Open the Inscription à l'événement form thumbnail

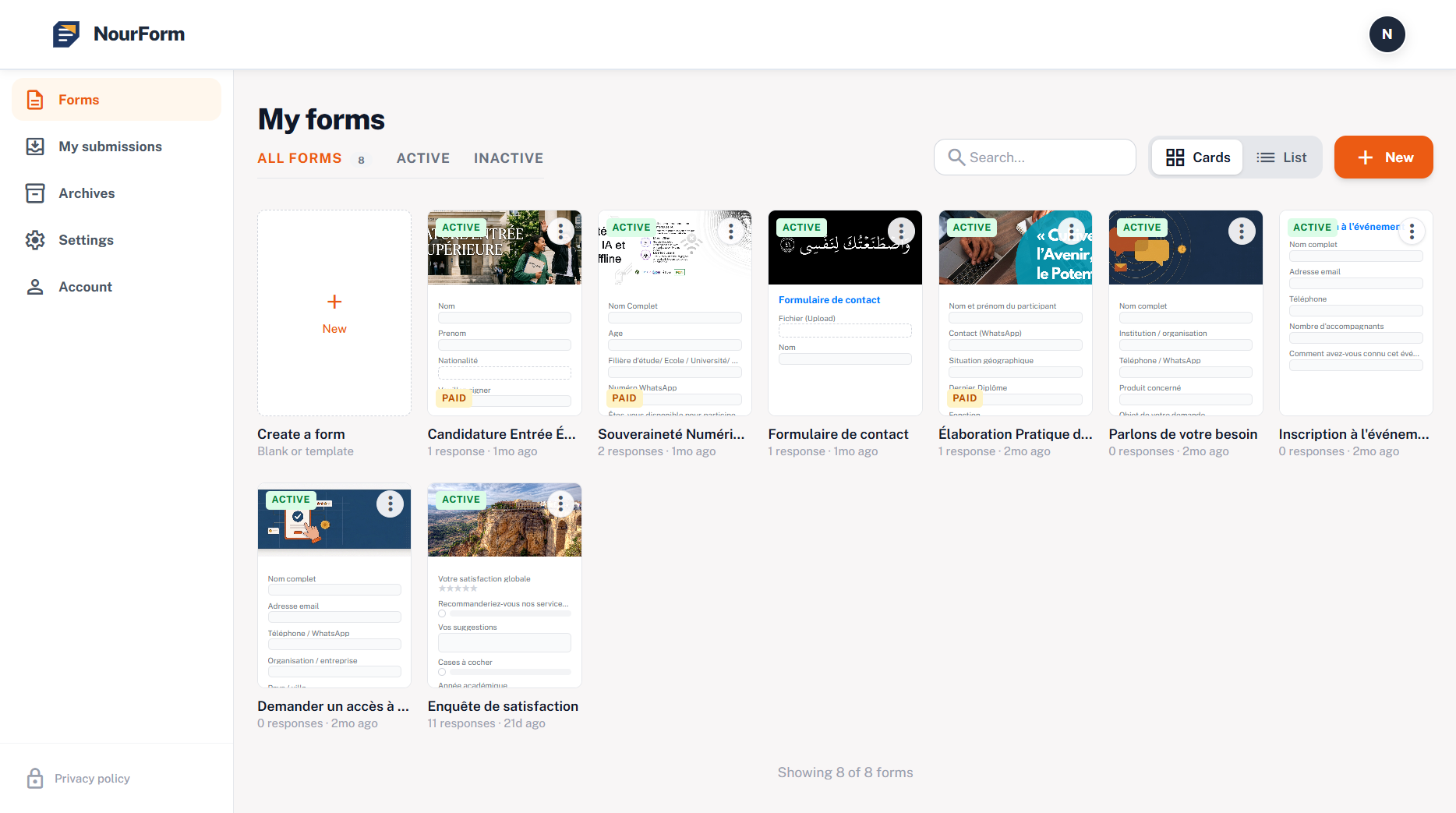click(x=1356, y=313)
